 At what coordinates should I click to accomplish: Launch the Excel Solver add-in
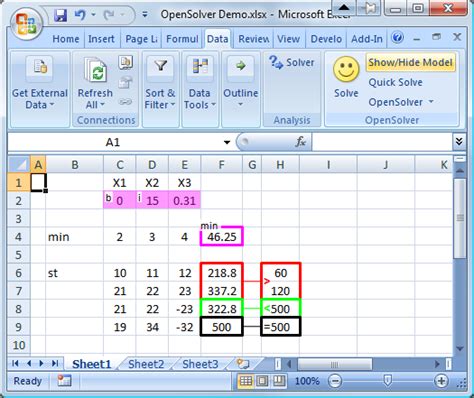pos(292,62)
